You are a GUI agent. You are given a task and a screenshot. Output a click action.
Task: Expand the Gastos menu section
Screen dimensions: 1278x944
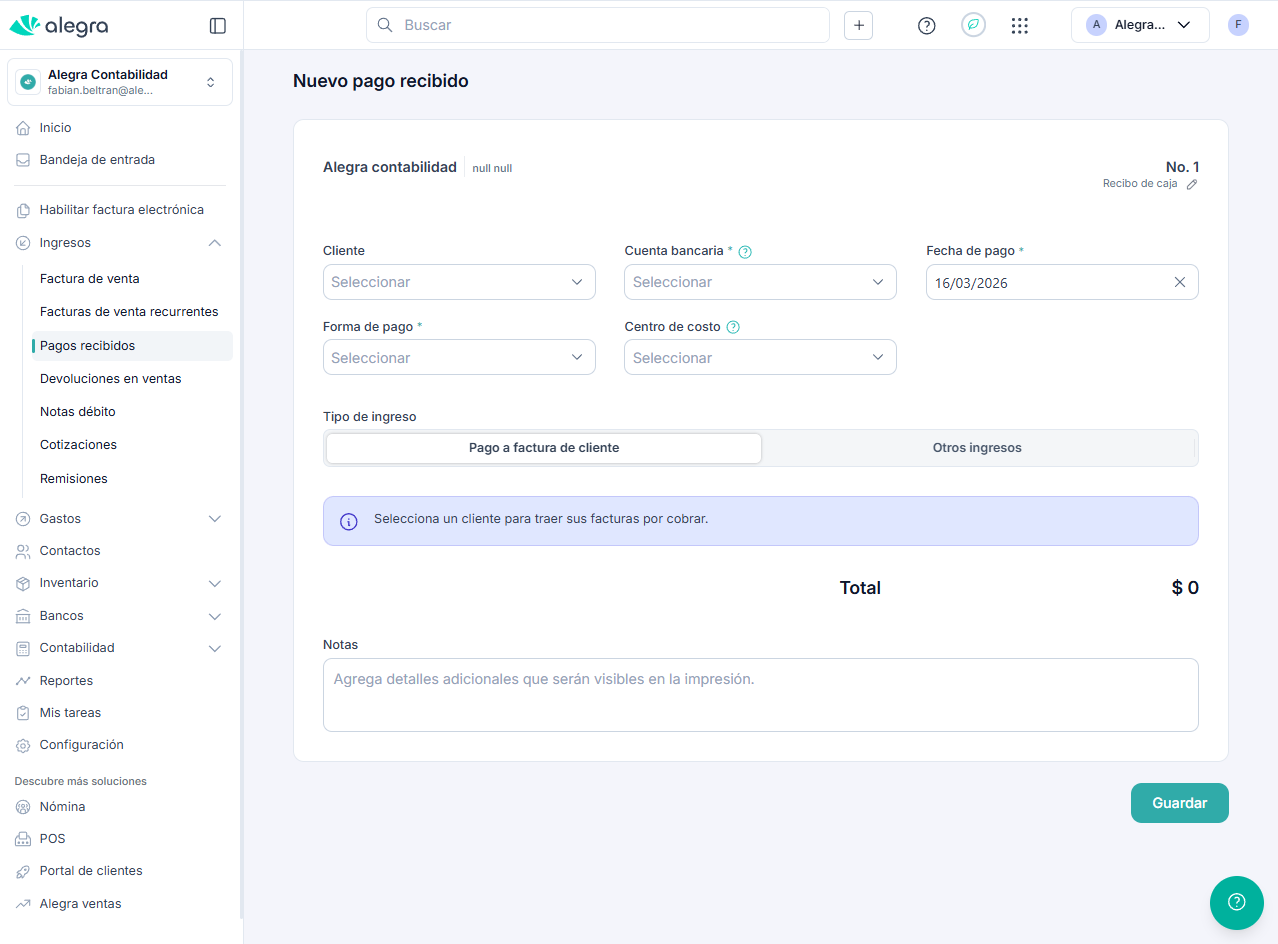click(x=120, y=519)
